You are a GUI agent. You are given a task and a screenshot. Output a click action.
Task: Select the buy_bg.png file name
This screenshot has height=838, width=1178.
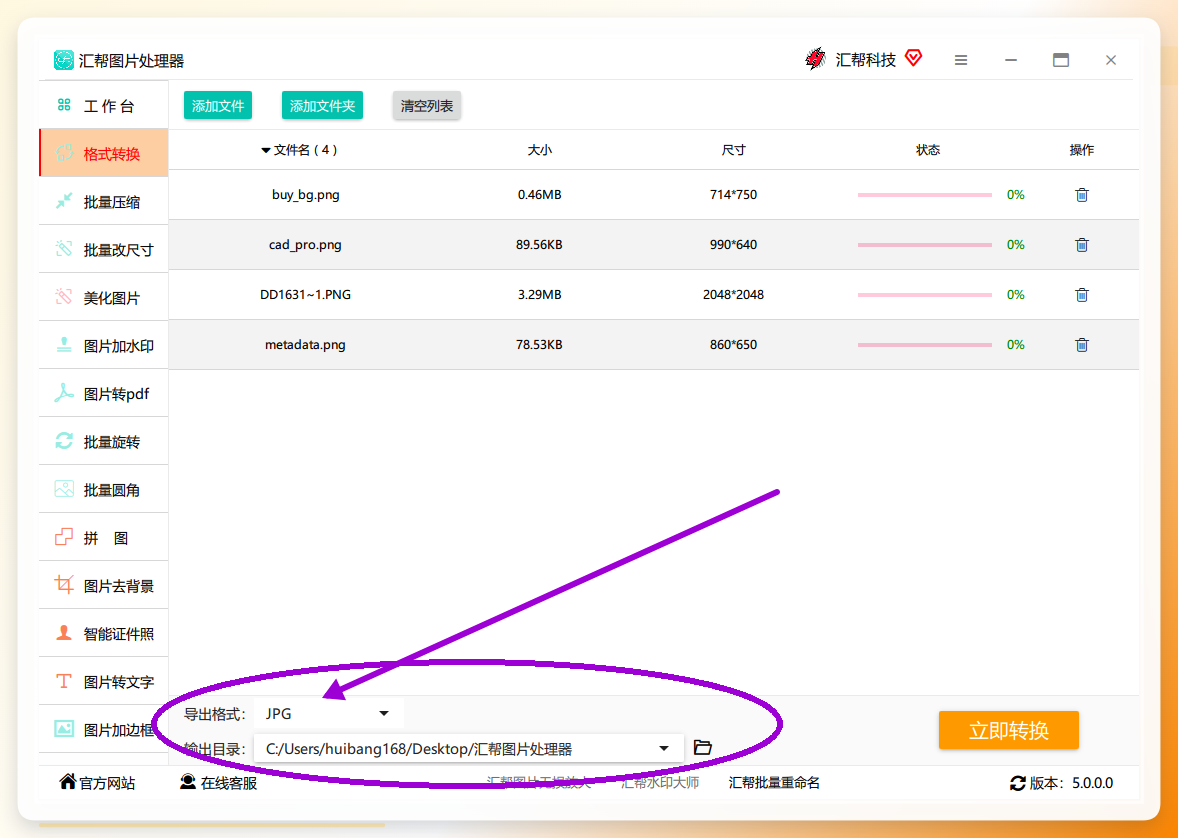point(306,195)
